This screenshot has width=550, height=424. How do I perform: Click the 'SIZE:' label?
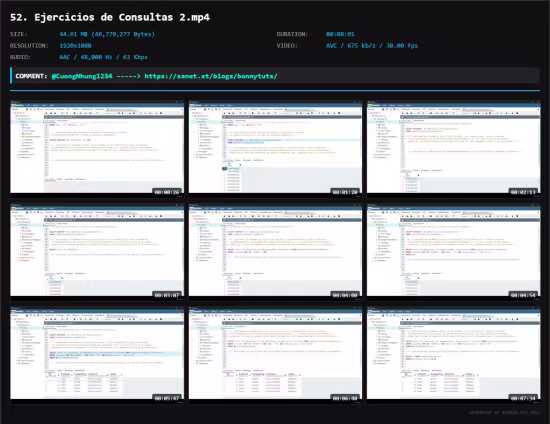coord(19,34)
